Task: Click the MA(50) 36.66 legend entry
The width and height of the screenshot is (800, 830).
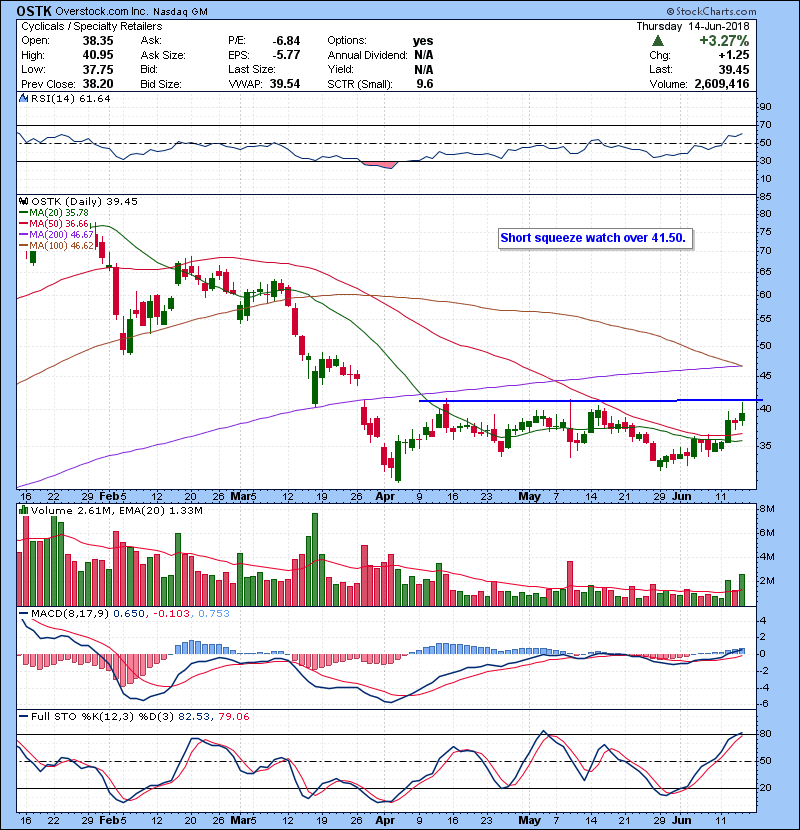Action: pyautogui.click(x=59, y=223)
